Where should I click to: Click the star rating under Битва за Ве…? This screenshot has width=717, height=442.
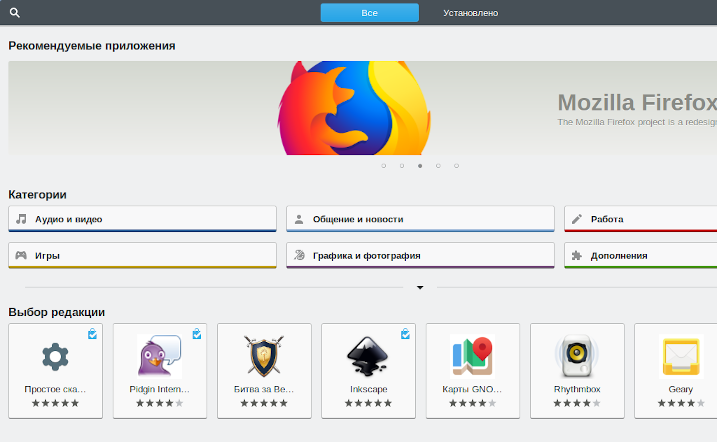(264, 403)
